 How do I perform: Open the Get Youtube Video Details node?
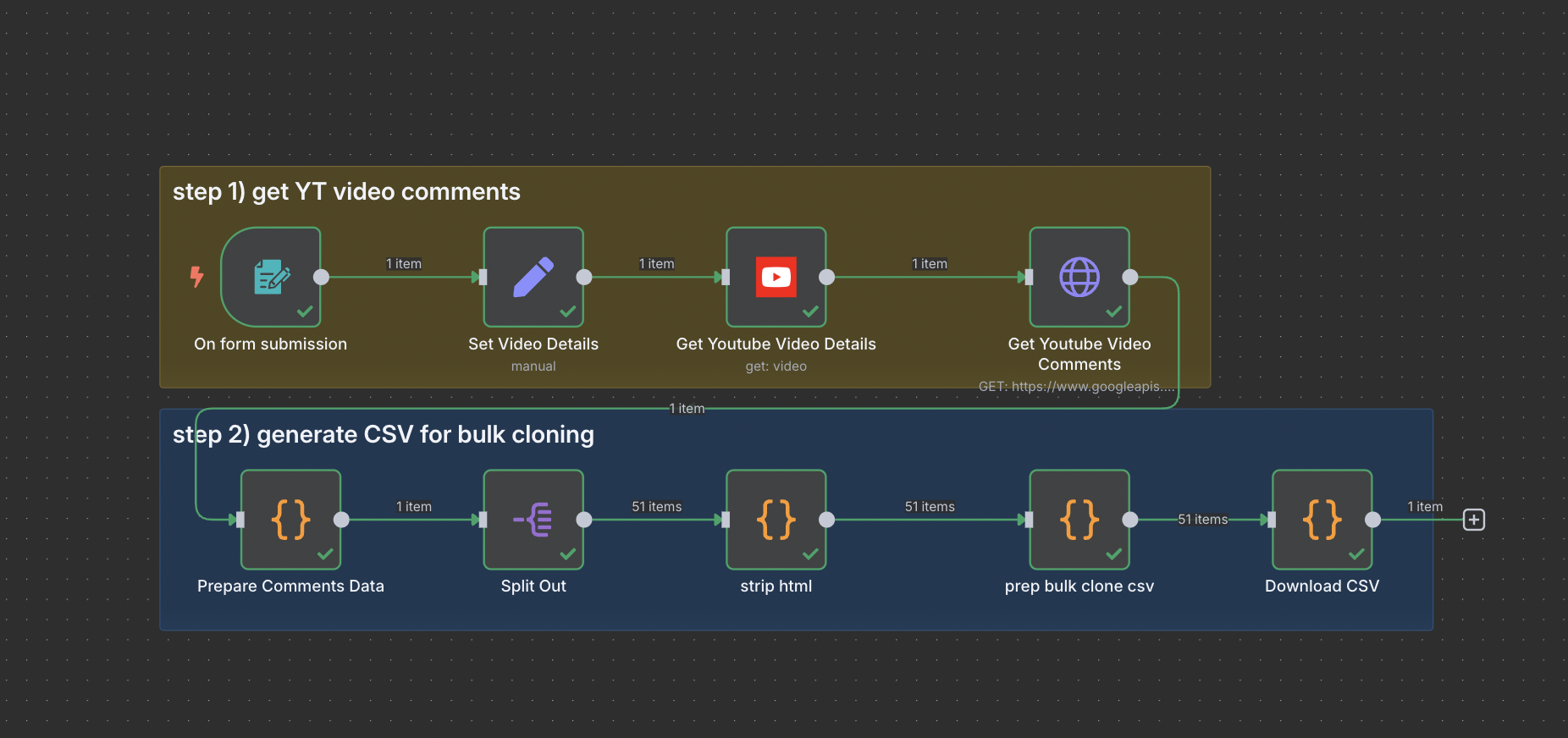(776, 277)
